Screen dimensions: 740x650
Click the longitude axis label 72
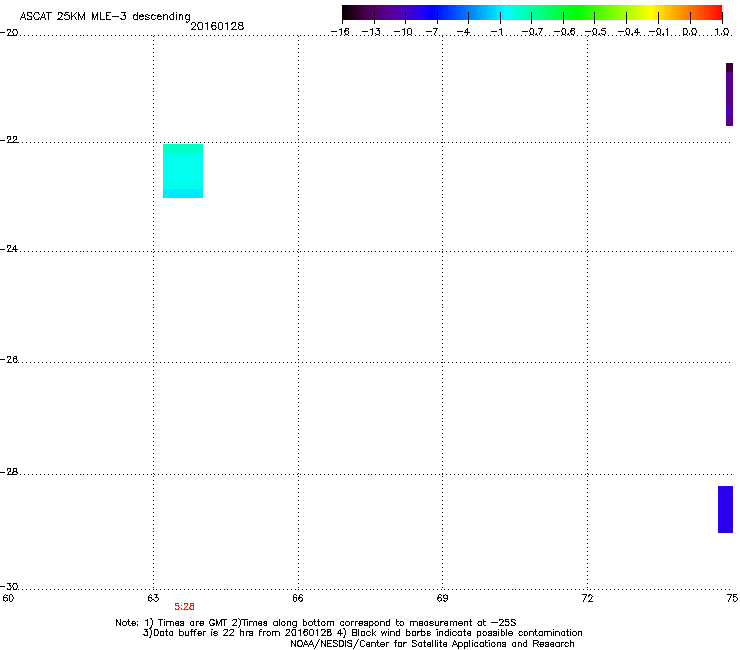coord(587,599)
